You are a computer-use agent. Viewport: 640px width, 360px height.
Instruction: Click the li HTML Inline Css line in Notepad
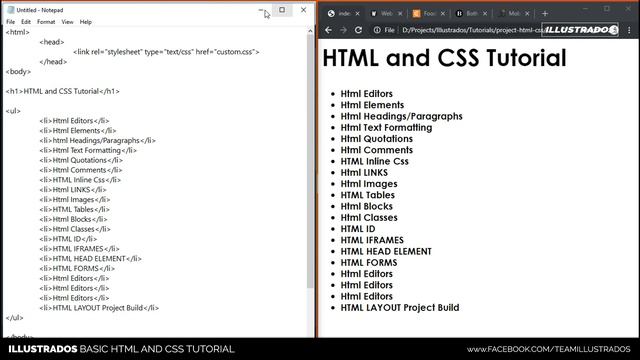pyautogui.click(x=80, y=180)
